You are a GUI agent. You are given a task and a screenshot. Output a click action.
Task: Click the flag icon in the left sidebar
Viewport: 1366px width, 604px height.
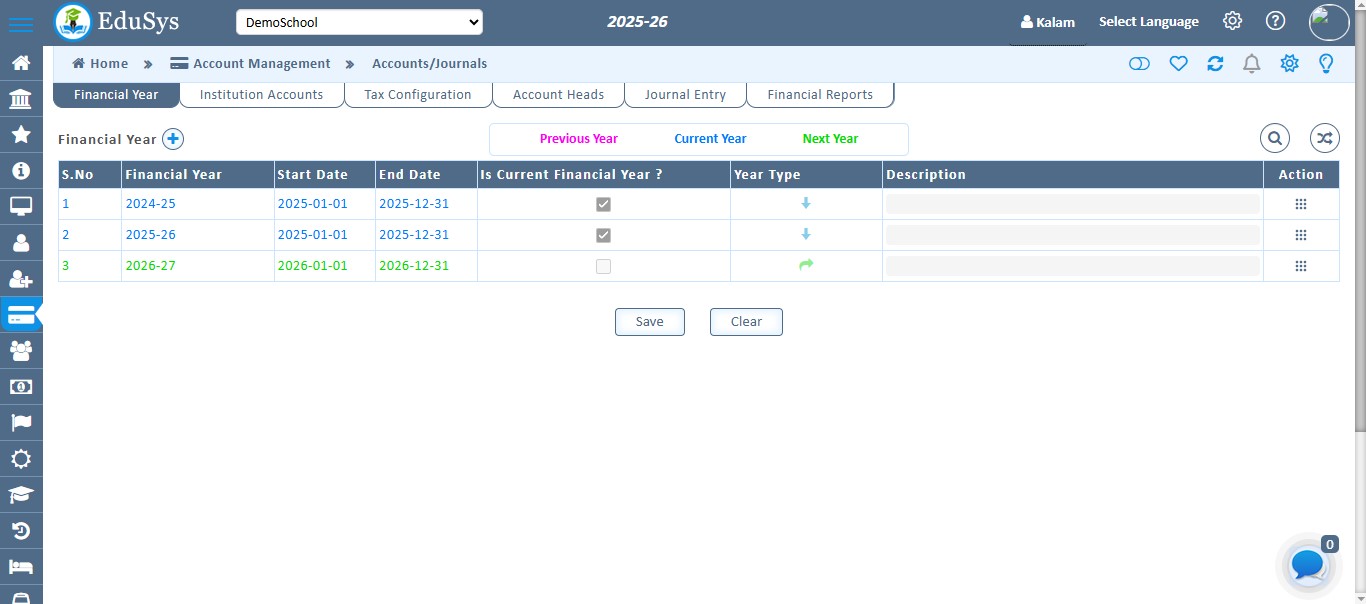click(x=21, y=423)
